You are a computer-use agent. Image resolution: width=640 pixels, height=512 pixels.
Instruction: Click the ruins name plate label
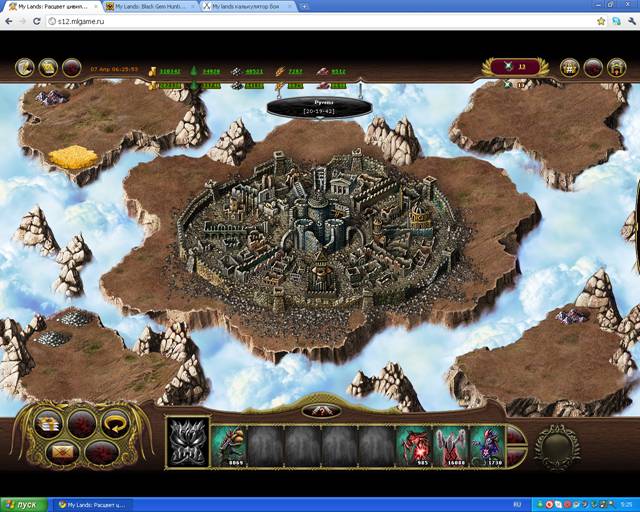(x=319, y=107)
